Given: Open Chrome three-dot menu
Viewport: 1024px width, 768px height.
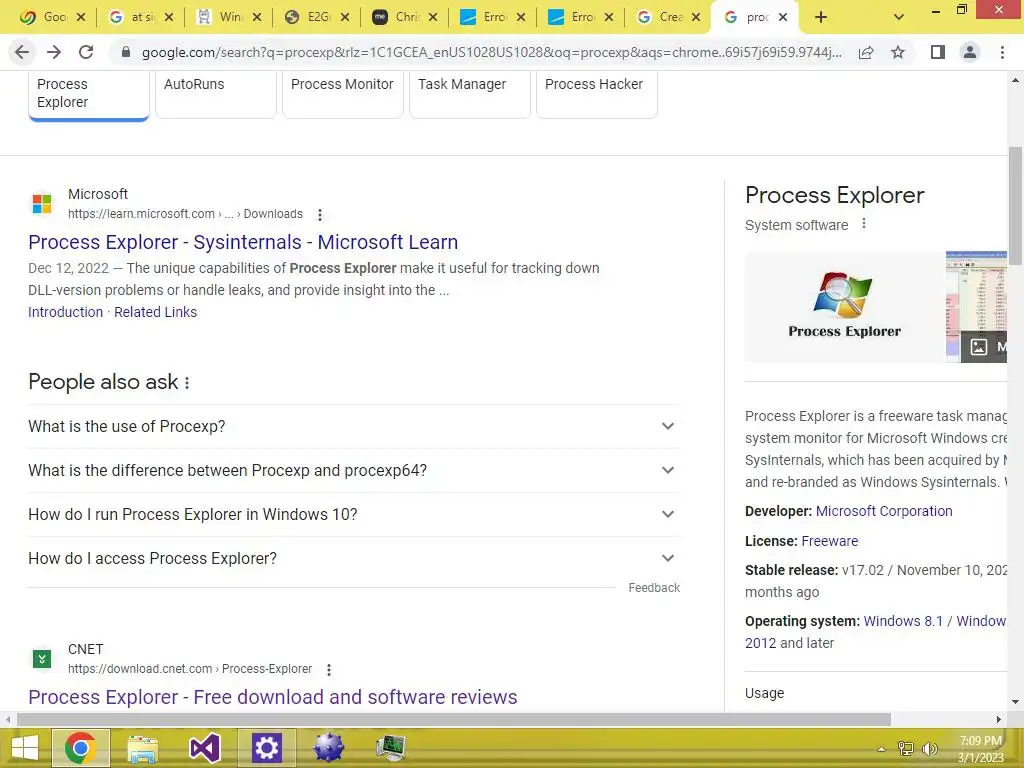Looking at the screenshot, I should (x=1002, y=52).
